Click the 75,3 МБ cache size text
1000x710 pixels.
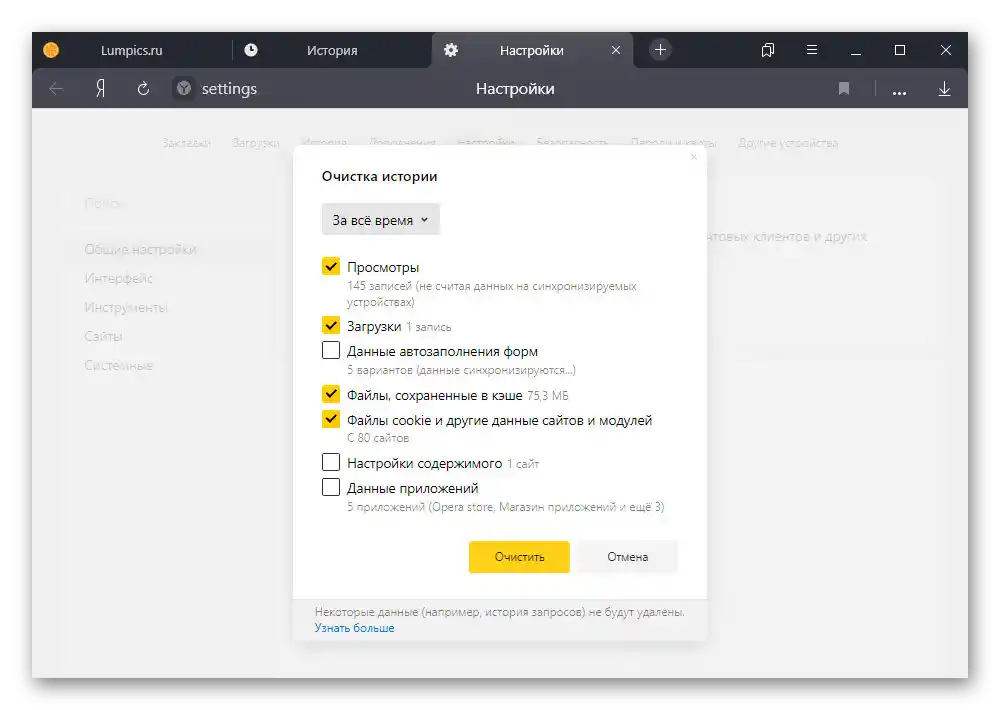pyautogui.click(x=548, y=396)
